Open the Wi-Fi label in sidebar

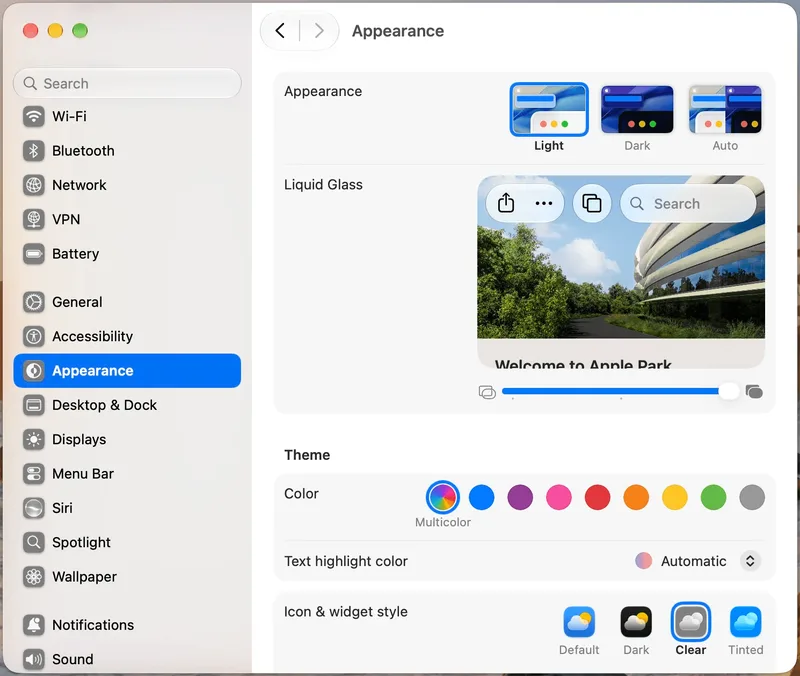coord(69,116)
